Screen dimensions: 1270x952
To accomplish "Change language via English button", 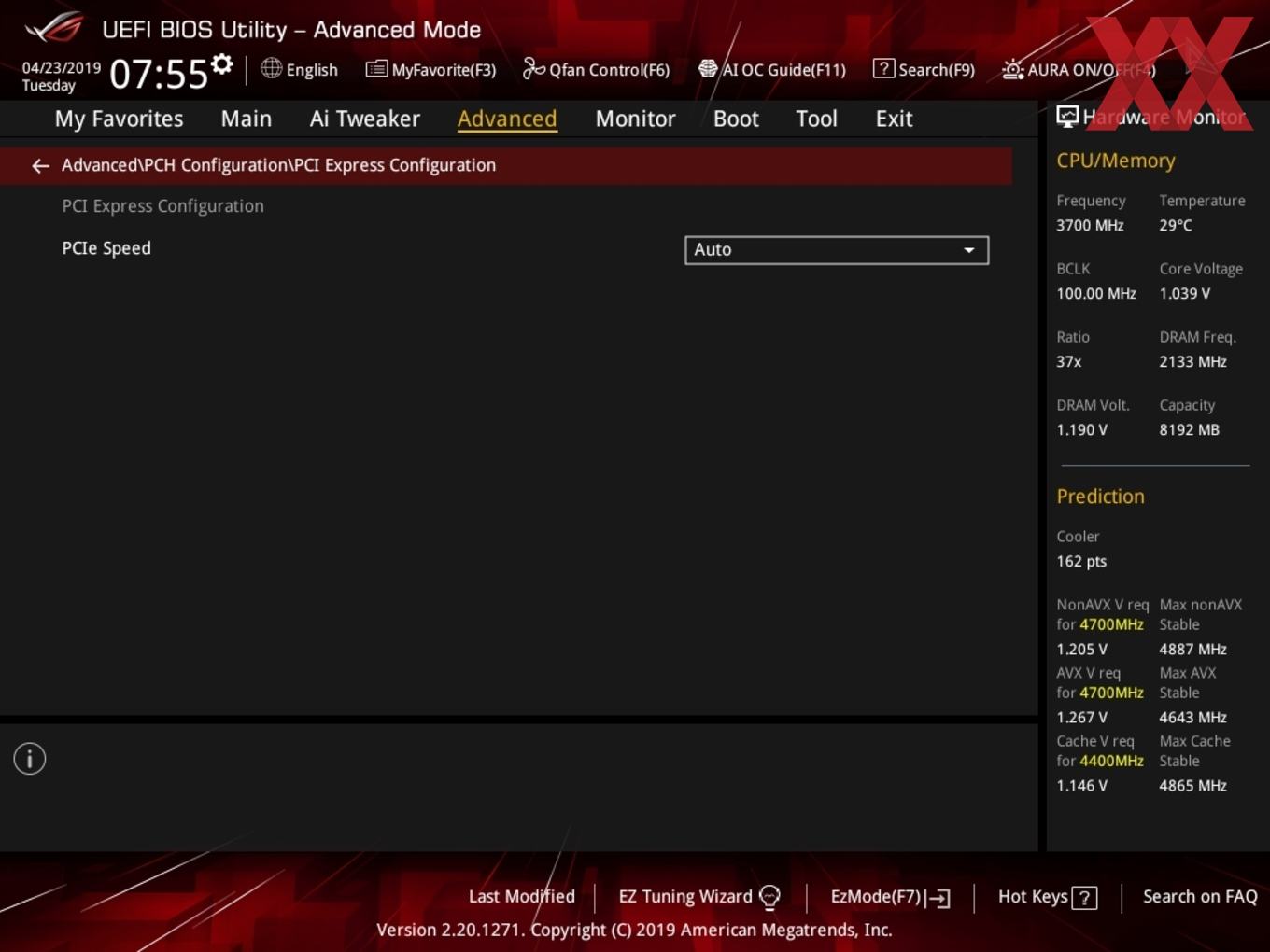I will (300, 69).
